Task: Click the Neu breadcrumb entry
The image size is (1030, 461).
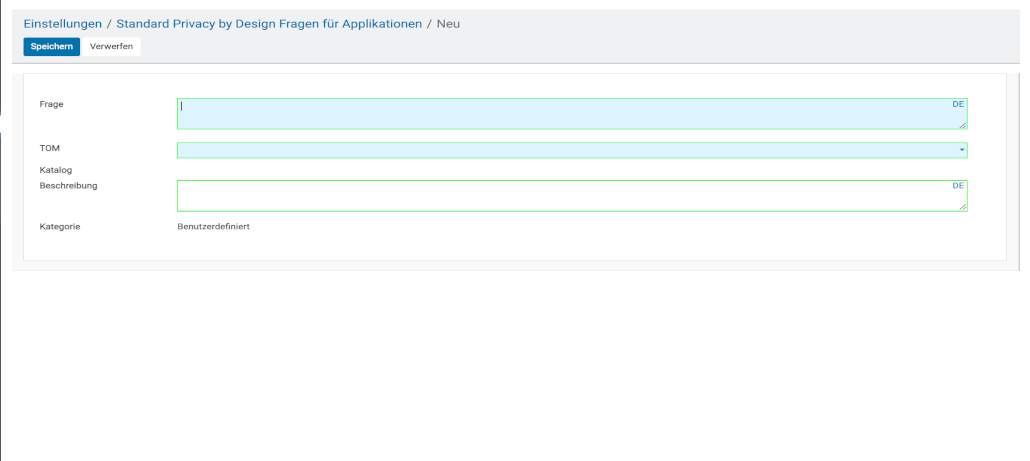Action: [448, 23]
